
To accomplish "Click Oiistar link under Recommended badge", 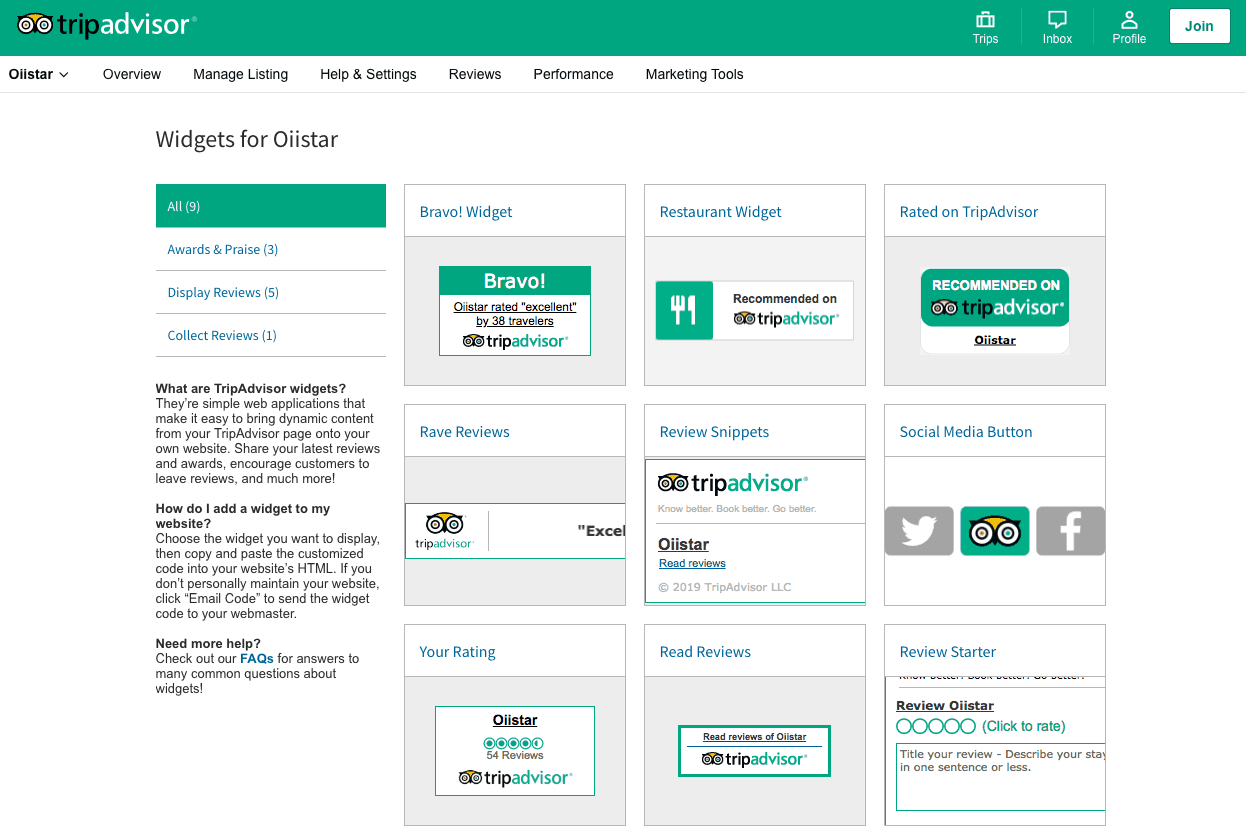I will [x=995, y=340].
